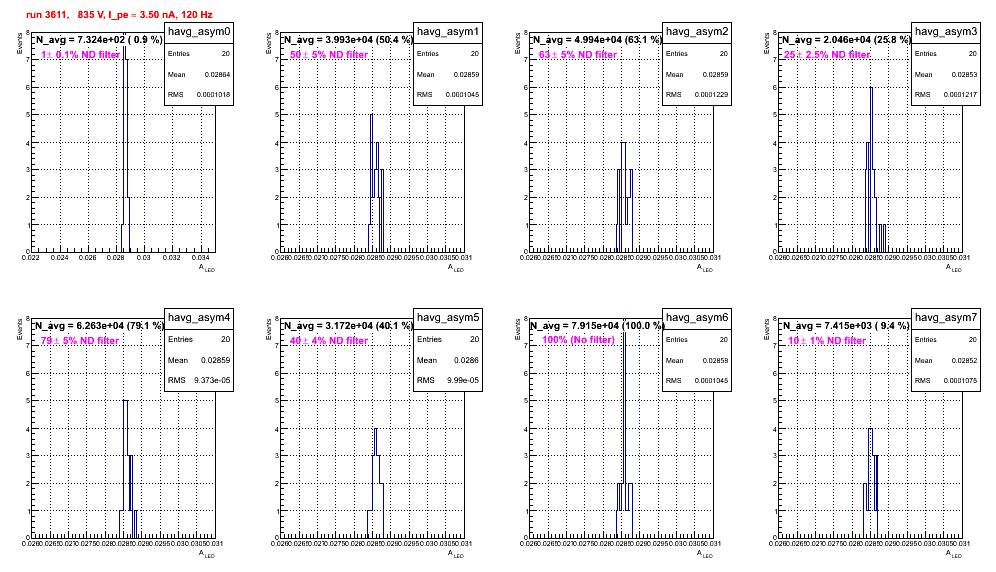
Task: Select the havg_asym1 stats box title
Action: pyautogui.click(x=448, y=32)
